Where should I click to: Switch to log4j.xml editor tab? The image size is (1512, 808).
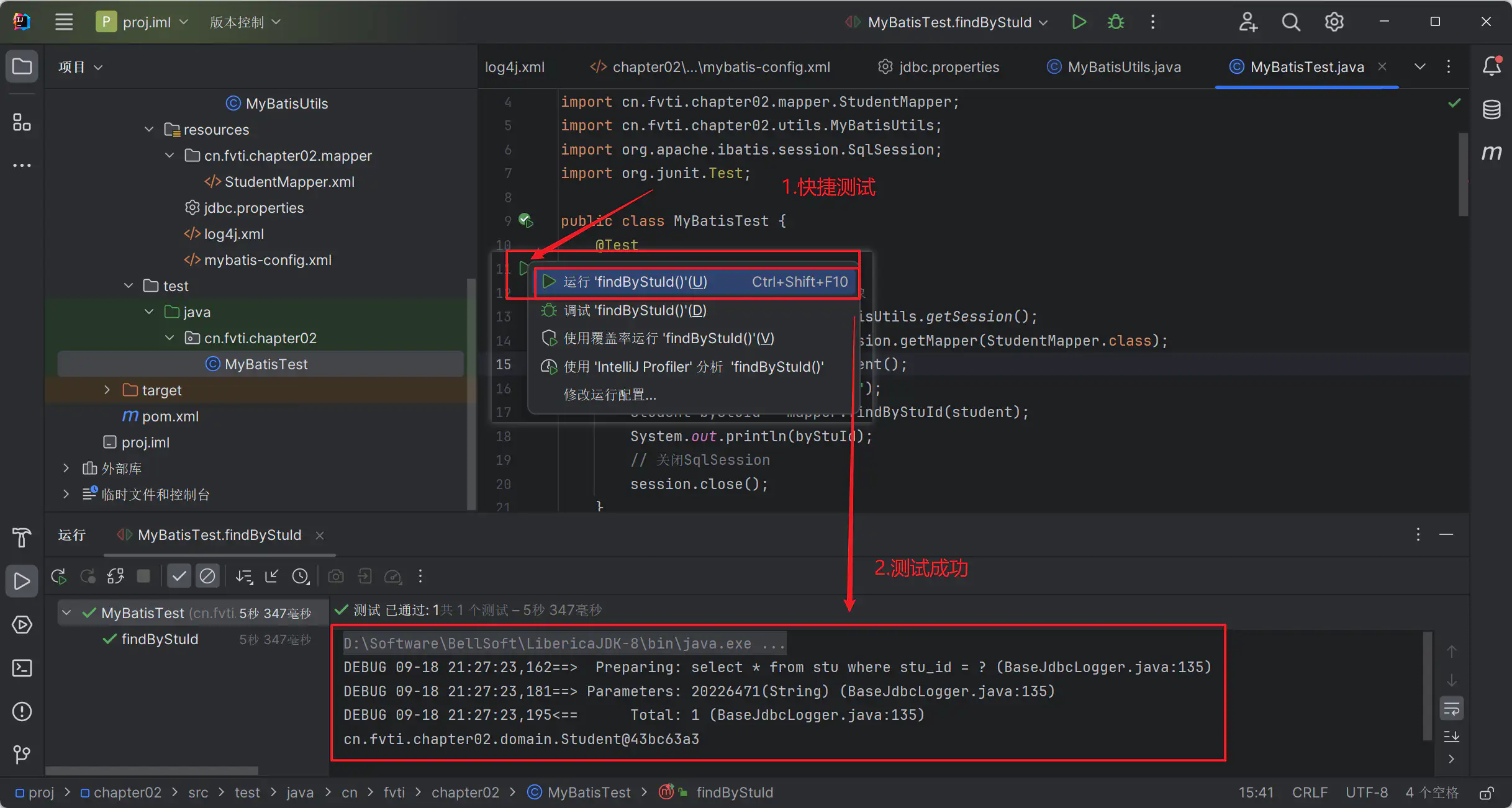pyautogui.click(x=515, y=66)
